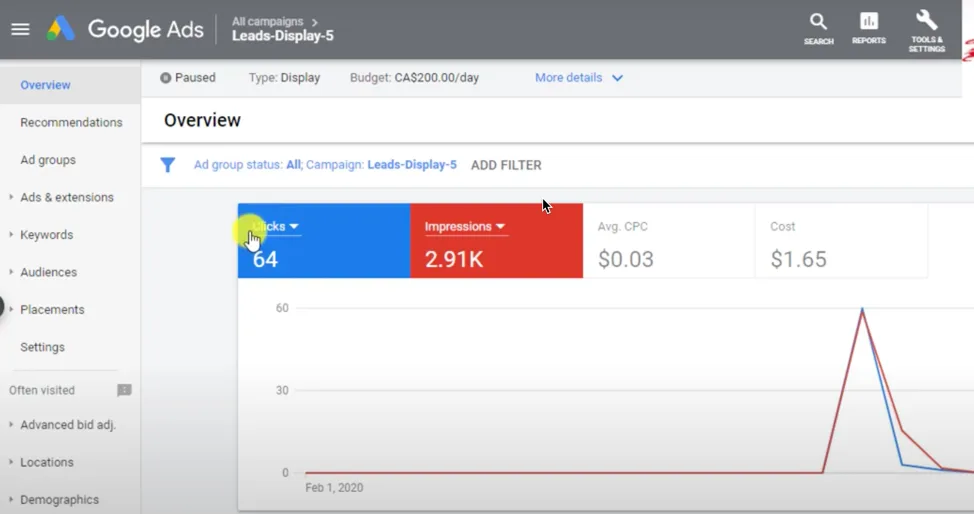The height and width of the screenshot is (514, 974).
Task: Click ADD FILTER button
Action: (506, 165)
